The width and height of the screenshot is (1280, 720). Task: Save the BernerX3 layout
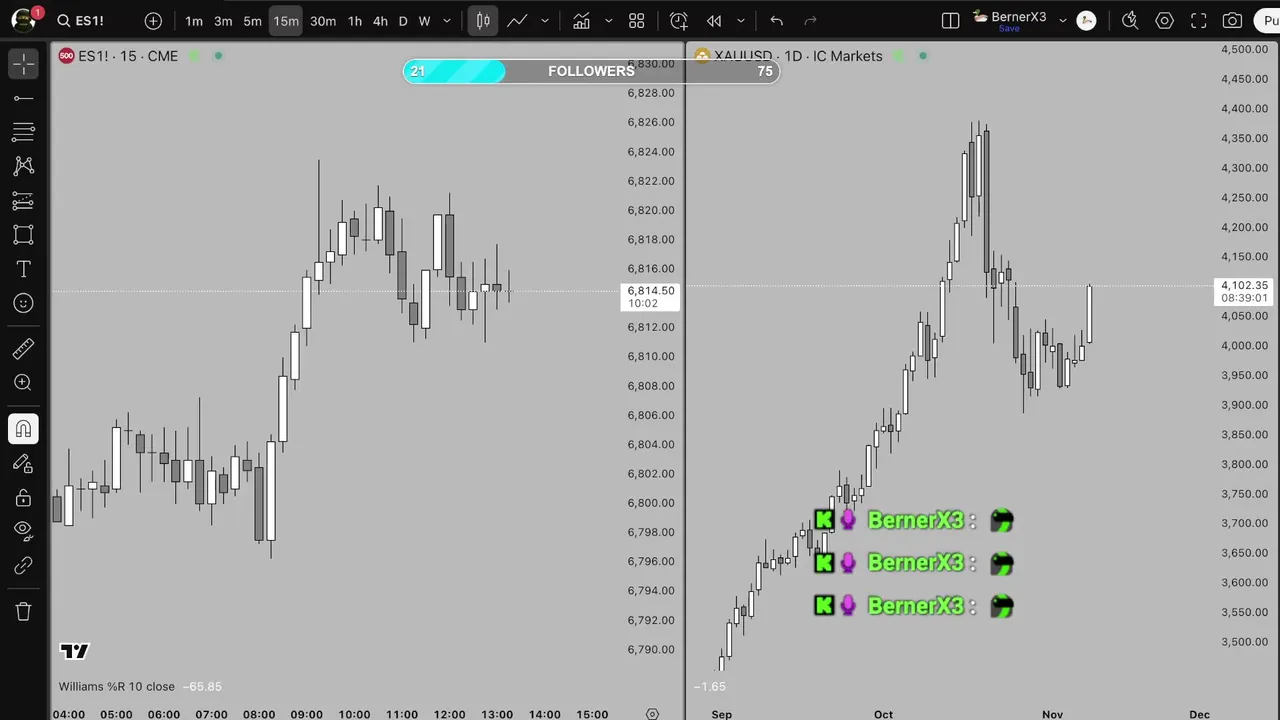pyautogui.click(x=1009, y=29)
